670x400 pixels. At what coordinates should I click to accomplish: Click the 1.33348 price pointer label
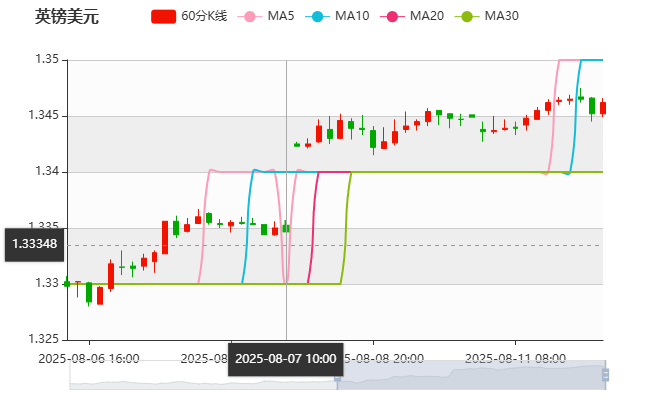click(33, 243)
